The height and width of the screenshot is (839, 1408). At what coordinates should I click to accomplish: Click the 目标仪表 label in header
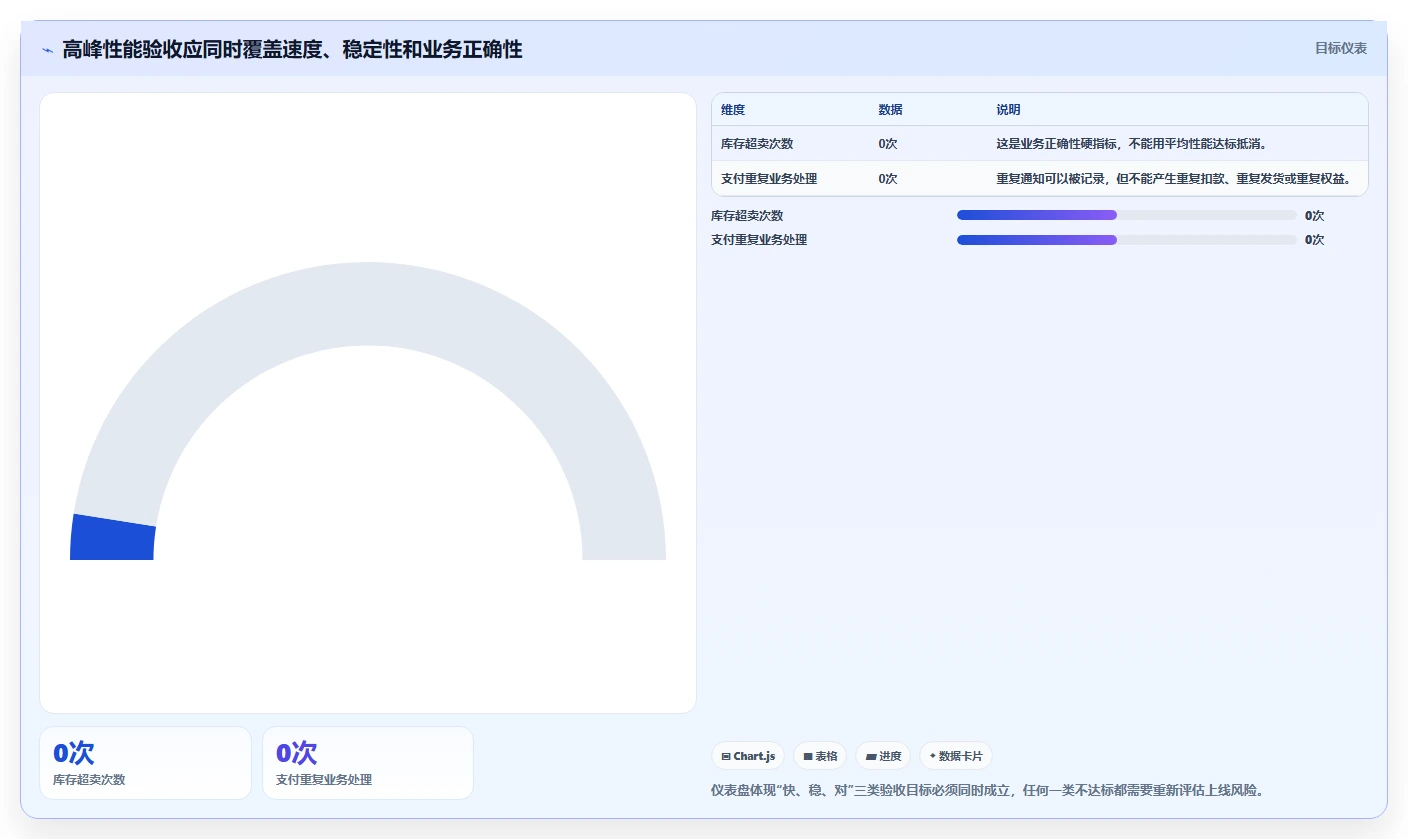tap(1340, 48)
